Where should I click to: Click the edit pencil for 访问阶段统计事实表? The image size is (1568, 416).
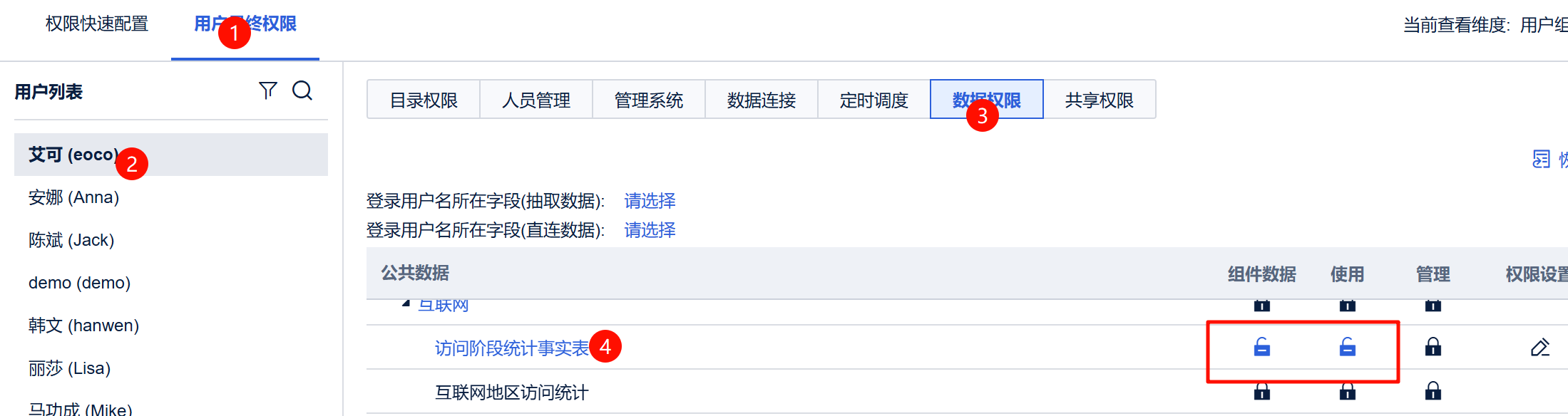pos(1540,348)
